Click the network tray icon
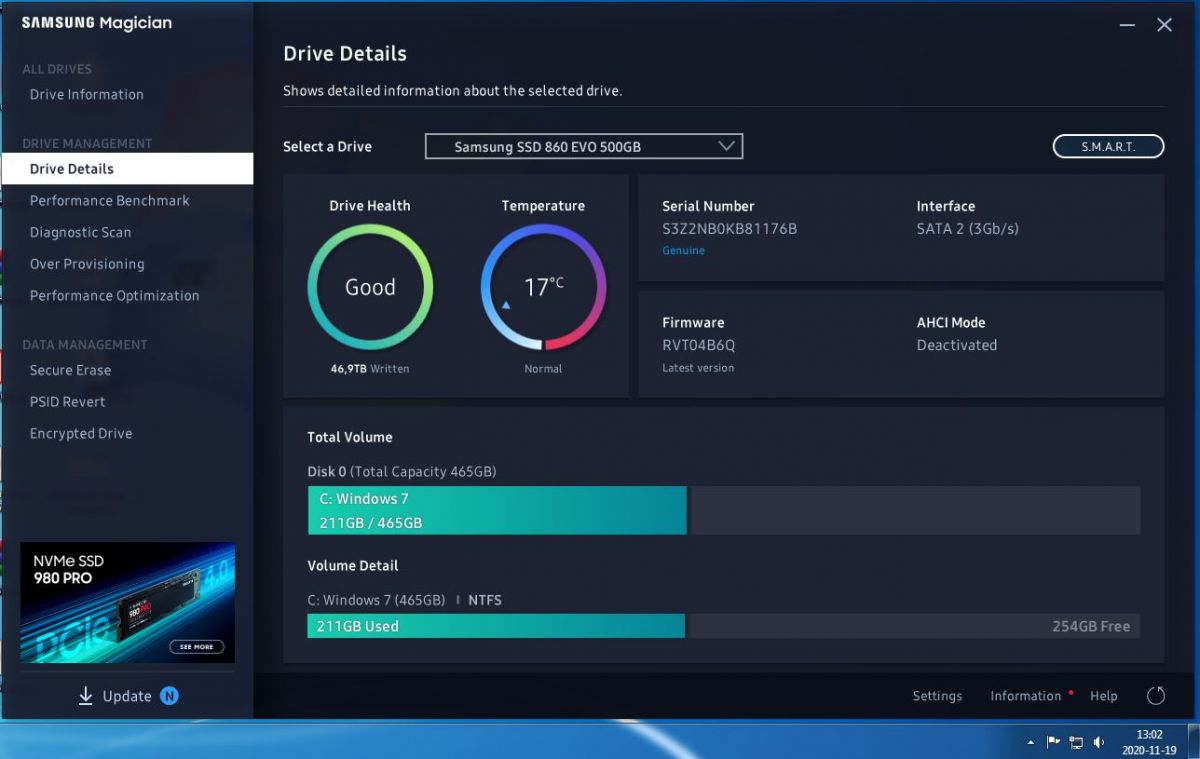 pos(1076,742)
